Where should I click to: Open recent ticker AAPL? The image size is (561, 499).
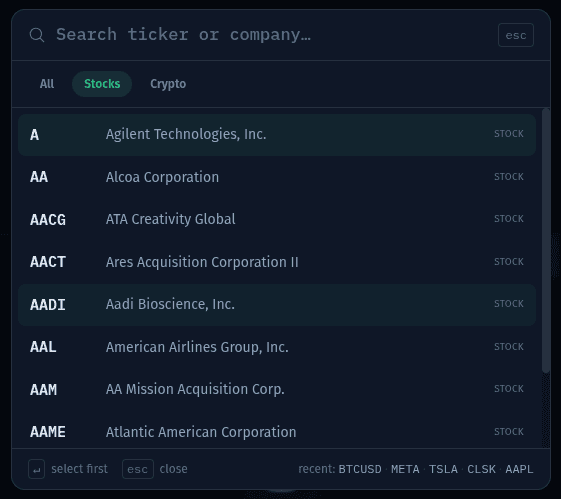coord(519,469)
